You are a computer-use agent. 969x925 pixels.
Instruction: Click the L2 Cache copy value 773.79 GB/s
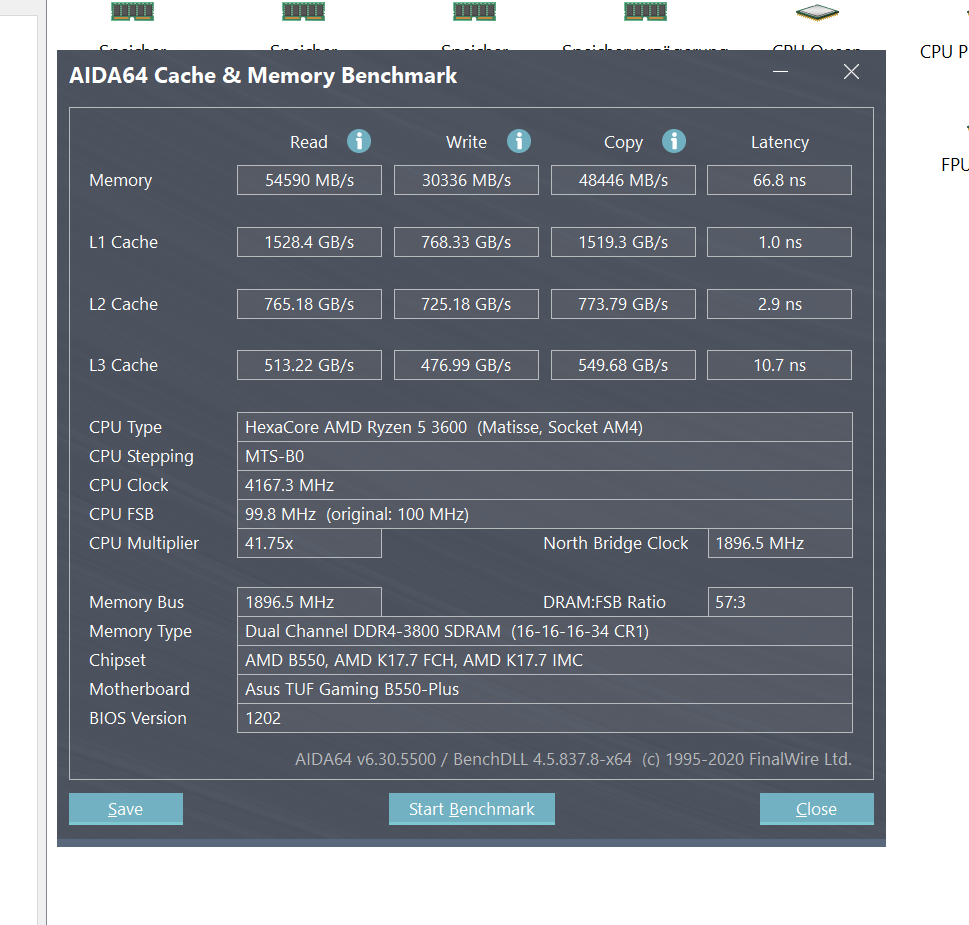623,304
